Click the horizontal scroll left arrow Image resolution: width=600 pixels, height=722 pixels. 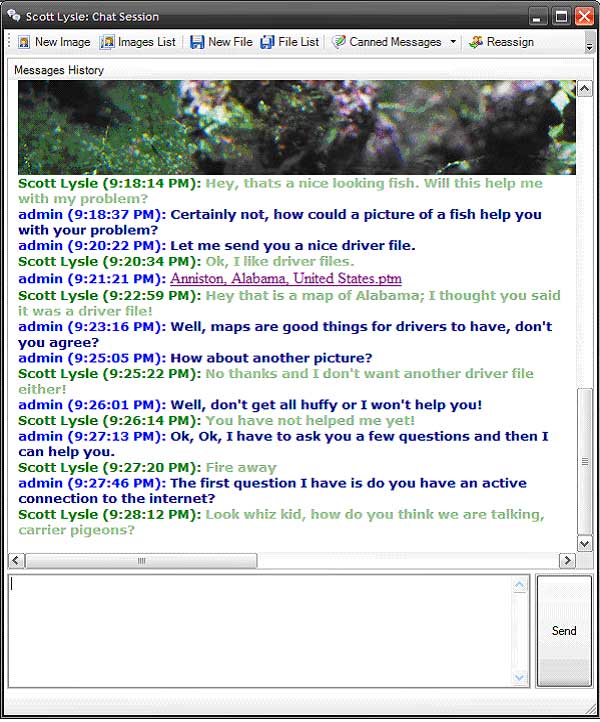point(16,560)
